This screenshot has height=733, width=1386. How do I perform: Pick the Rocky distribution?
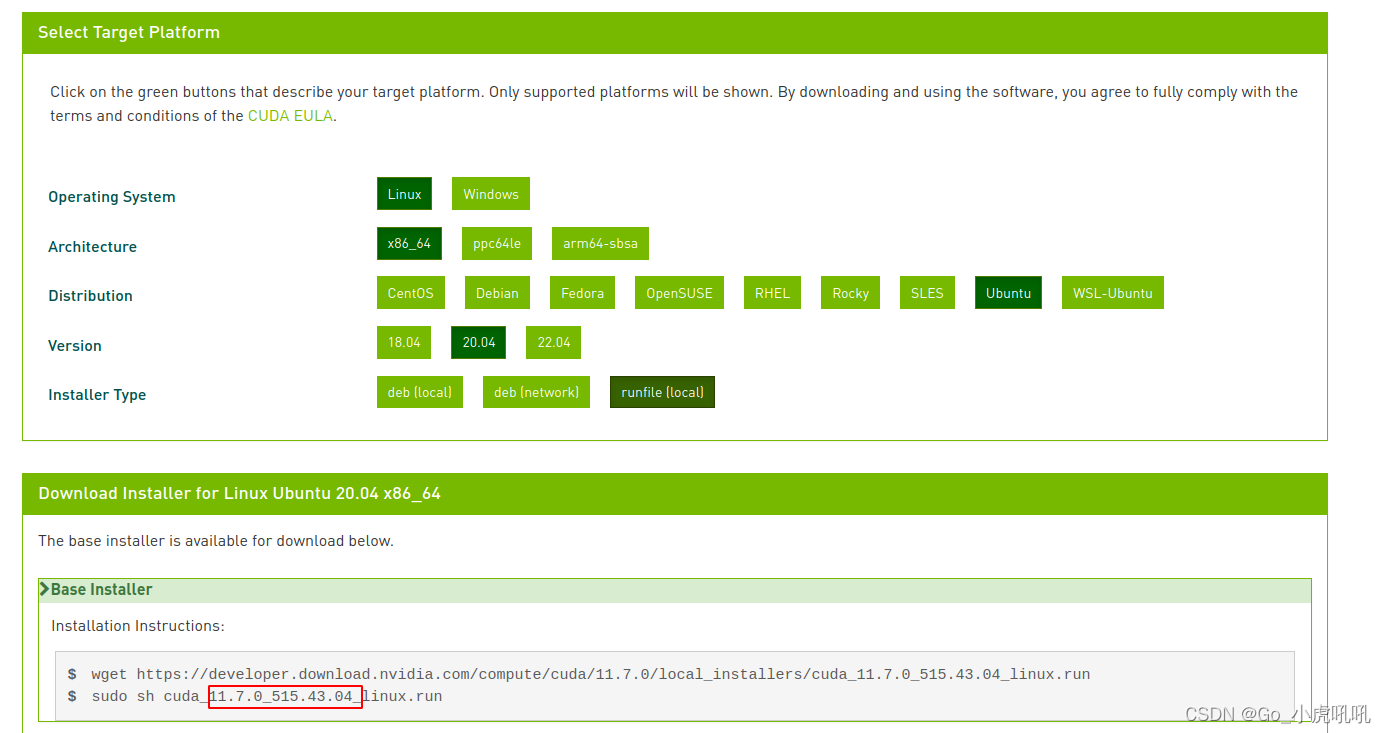[x=850, y=293]
